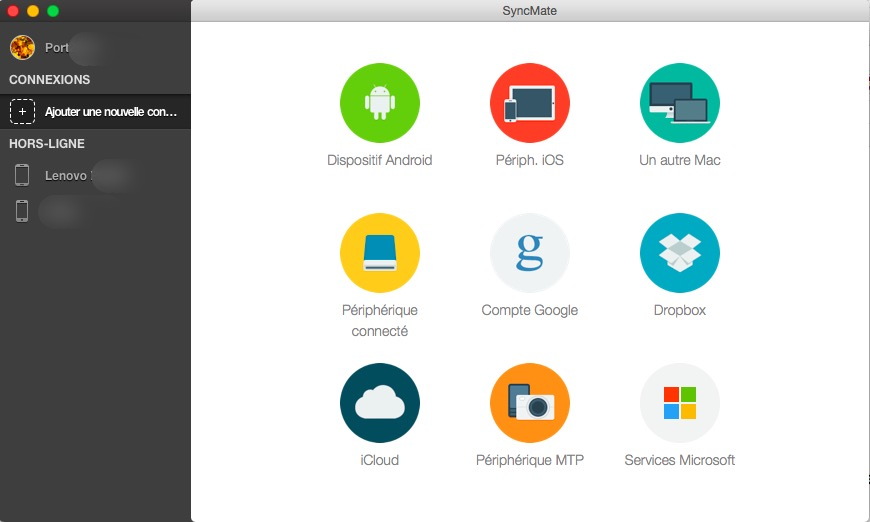
Task: Open the Services Microsoft icon
Action: [679, 403]
